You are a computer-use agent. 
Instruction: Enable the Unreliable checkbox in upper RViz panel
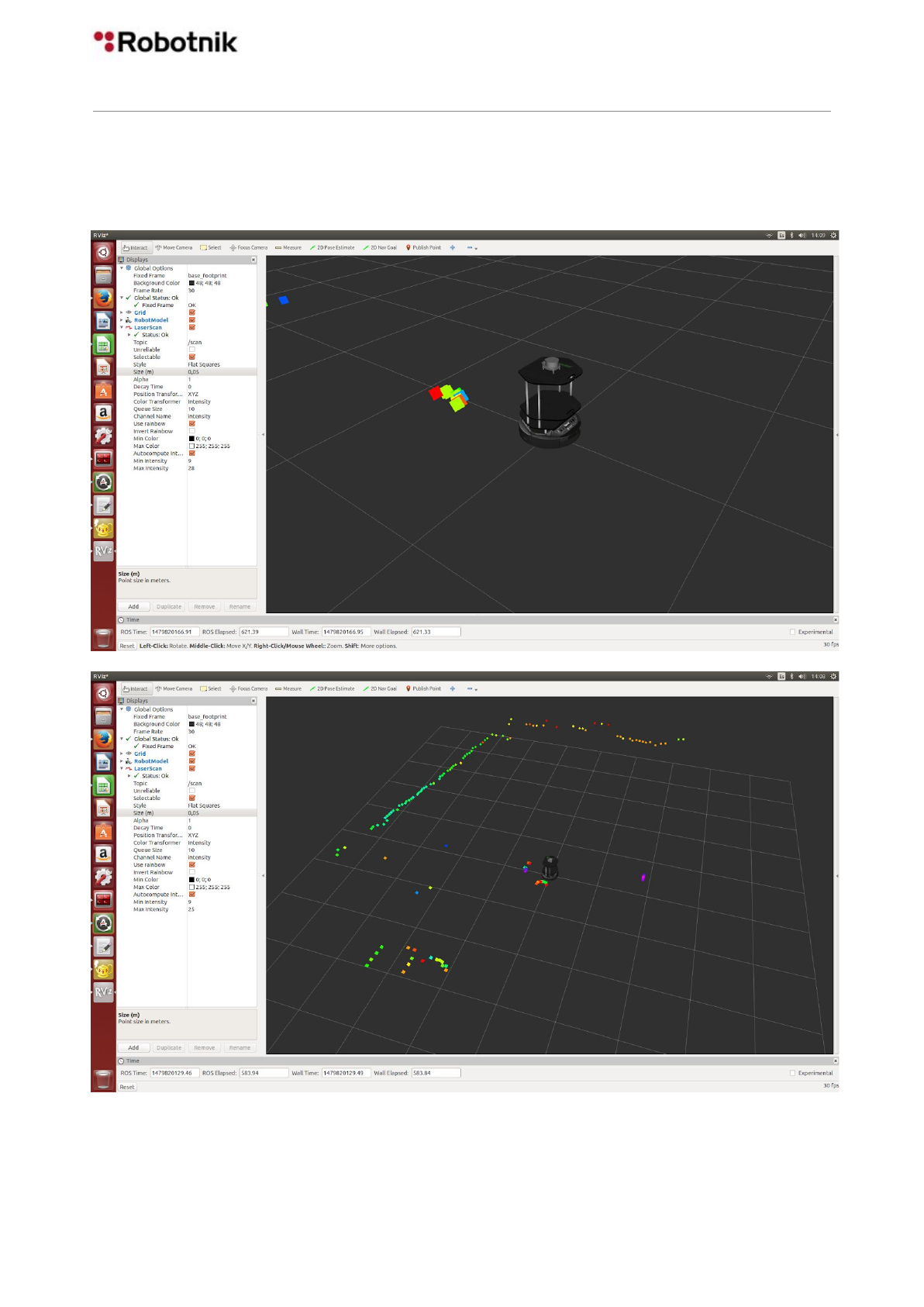coord(192,350)
